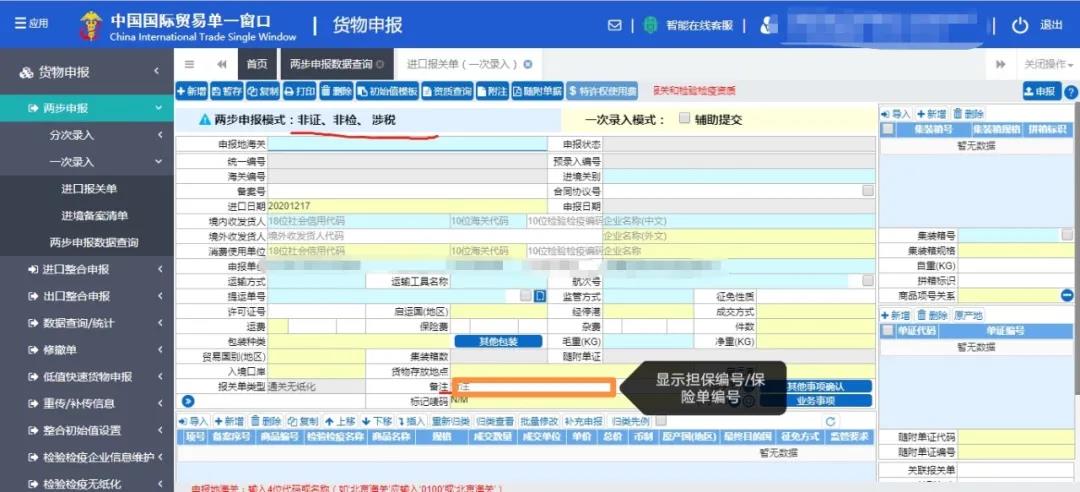The height and width of the screenshot is (492, 1080).
Task: Open the 关闭操作 dropdown
Action: pyautogui.click(x=1048, y=64)
